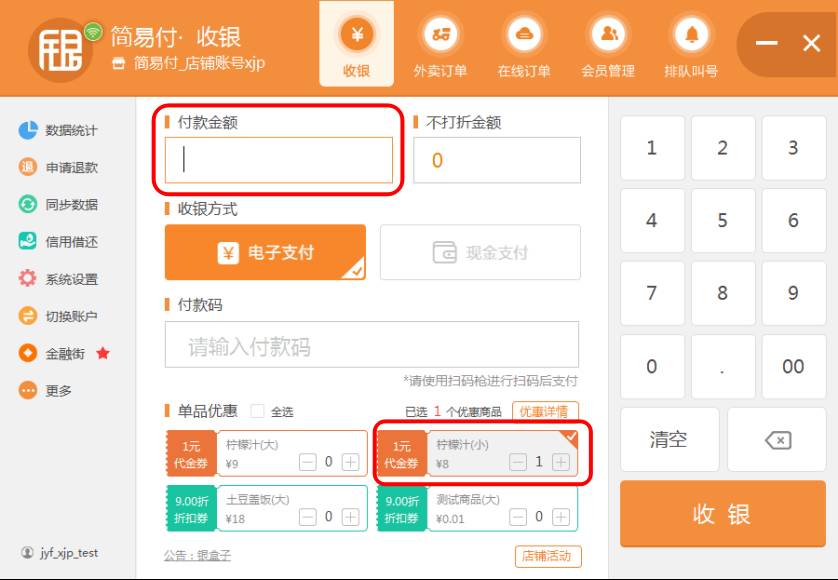The height and width of the screenshot is (580, 838).
Task: Click the 切换账户 switch account icon
Action: [28, 316]
